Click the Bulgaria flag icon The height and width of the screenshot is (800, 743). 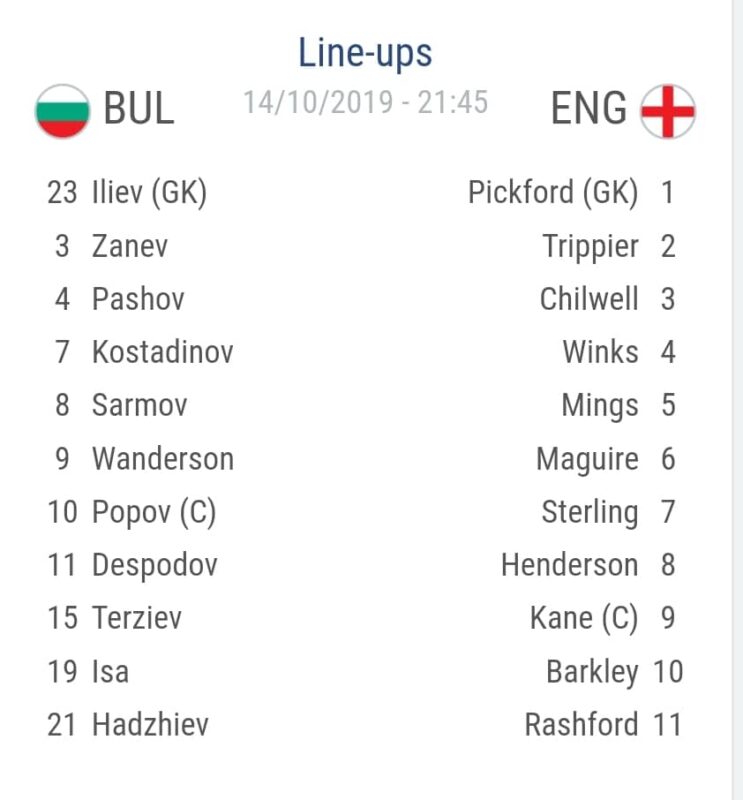(62, 111)
